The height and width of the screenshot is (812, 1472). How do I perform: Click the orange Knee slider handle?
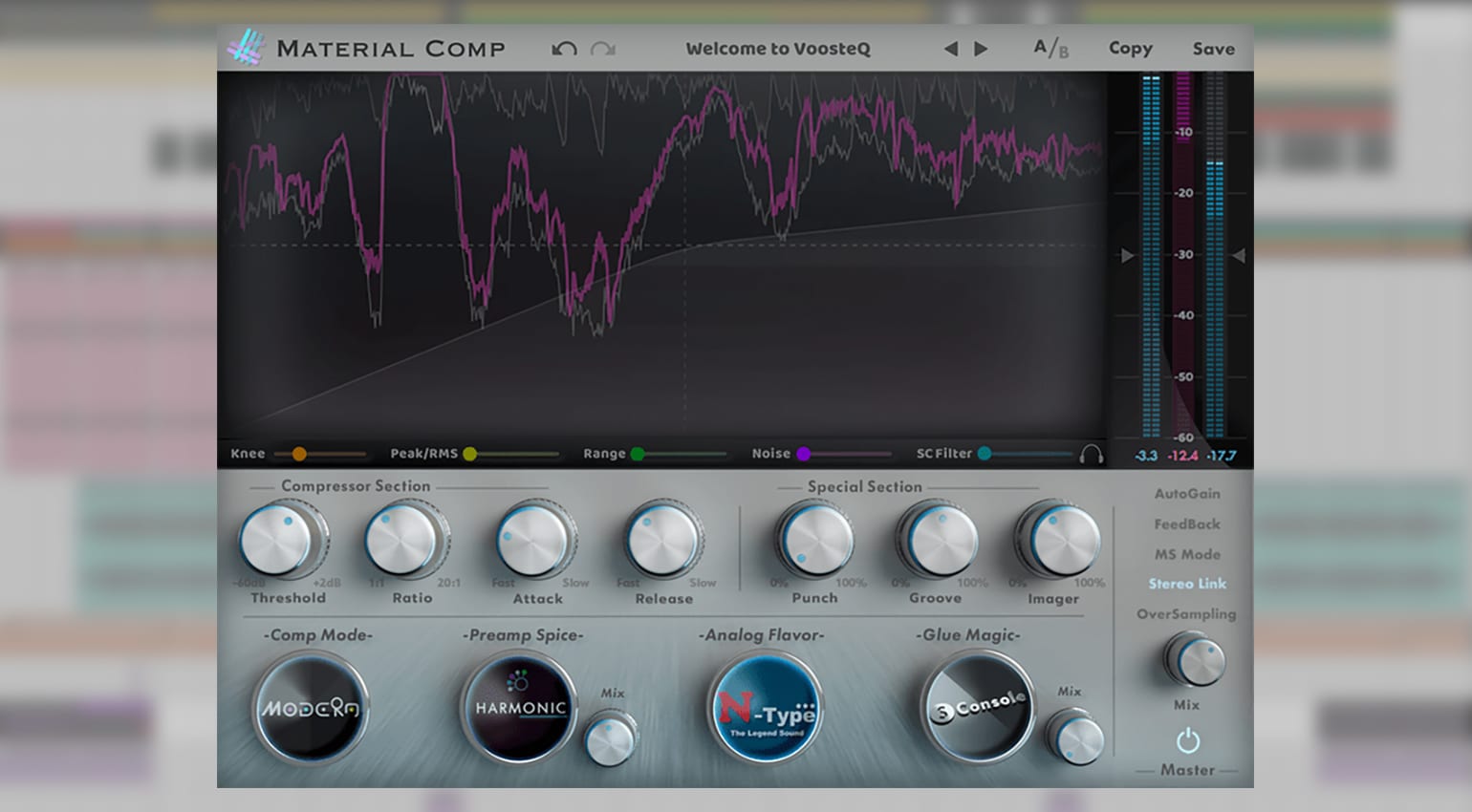299,454
